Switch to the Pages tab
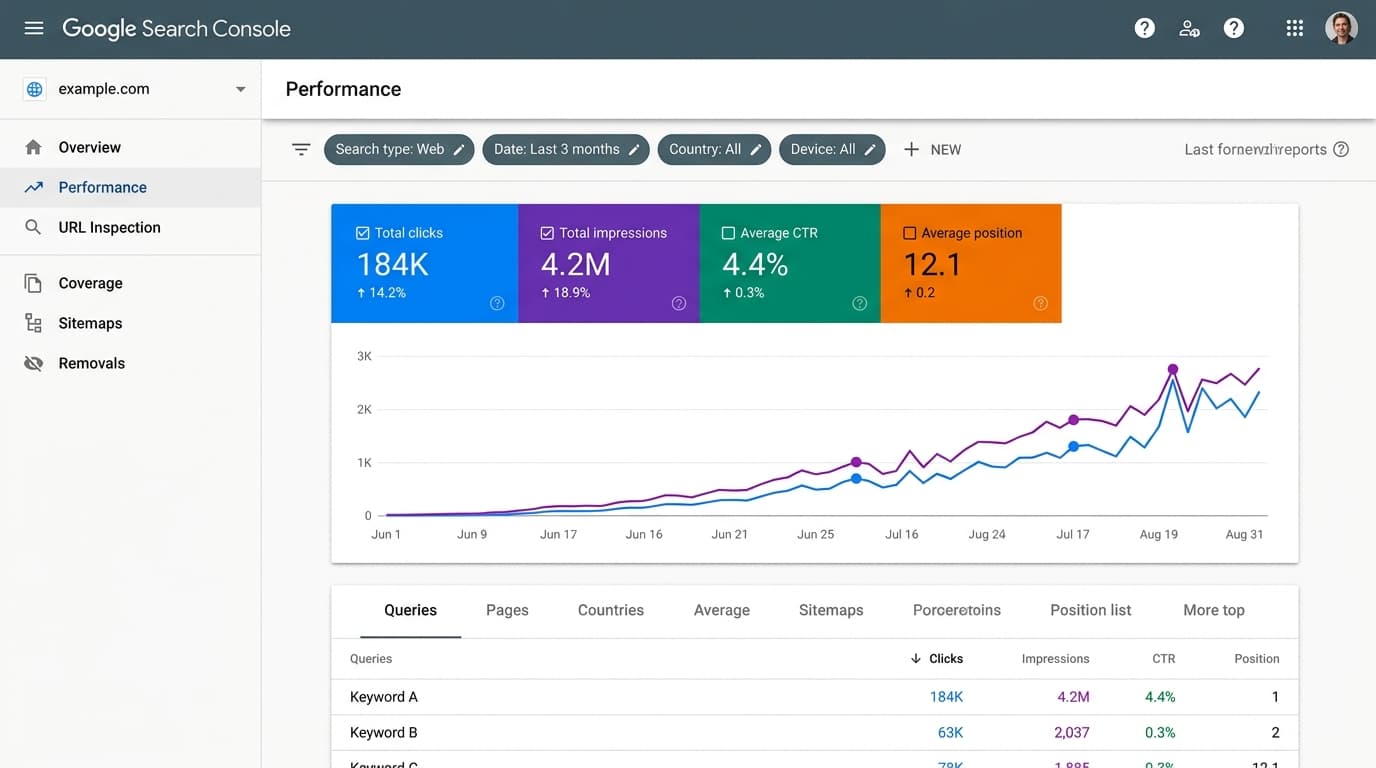 [507, 610]
